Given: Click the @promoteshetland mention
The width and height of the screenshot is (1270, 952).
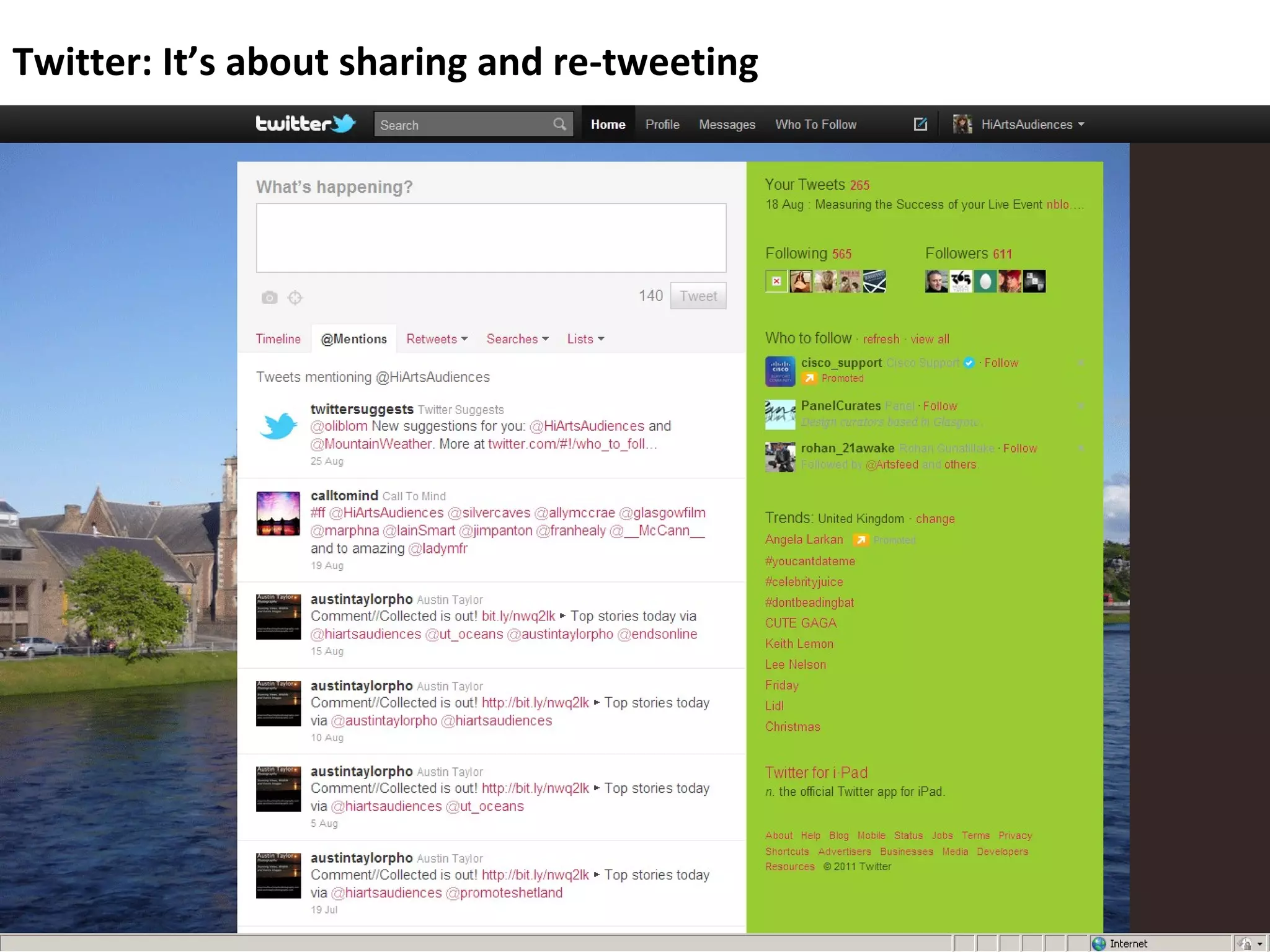Looking at the screenshot, I should click(x=504, y=892).
